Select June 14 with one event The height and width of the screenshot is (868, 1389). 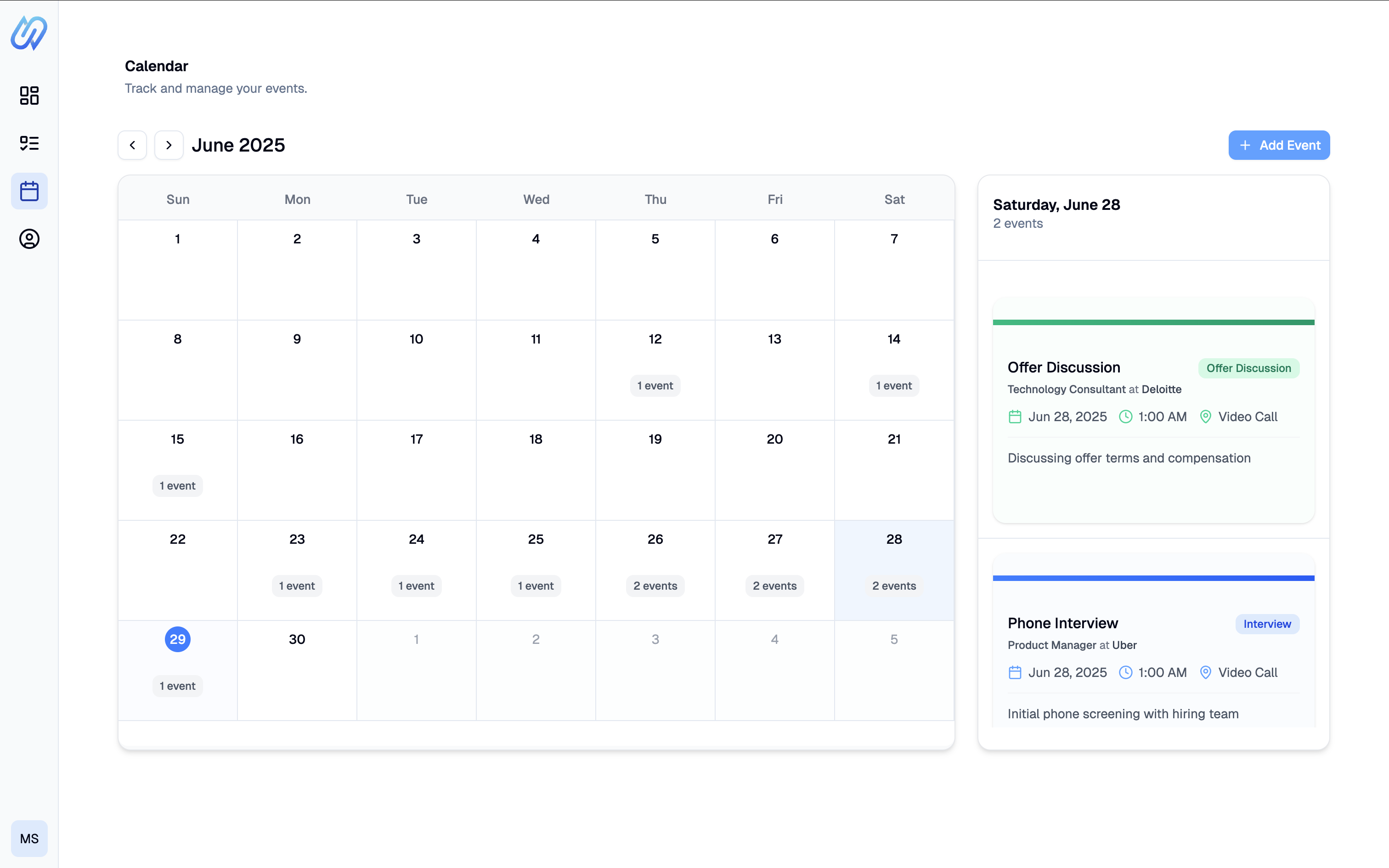(894, 339)
